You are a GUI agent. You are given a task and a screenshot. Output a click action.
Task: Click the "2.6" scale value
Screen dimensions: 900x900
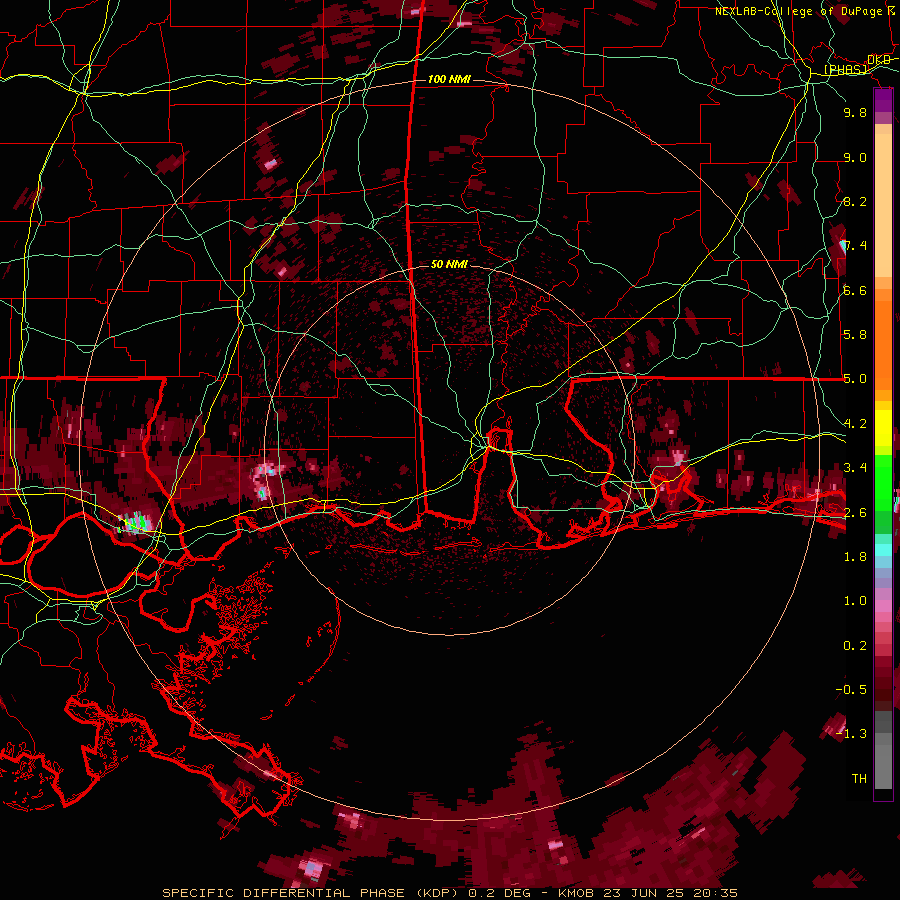point(855,512)
